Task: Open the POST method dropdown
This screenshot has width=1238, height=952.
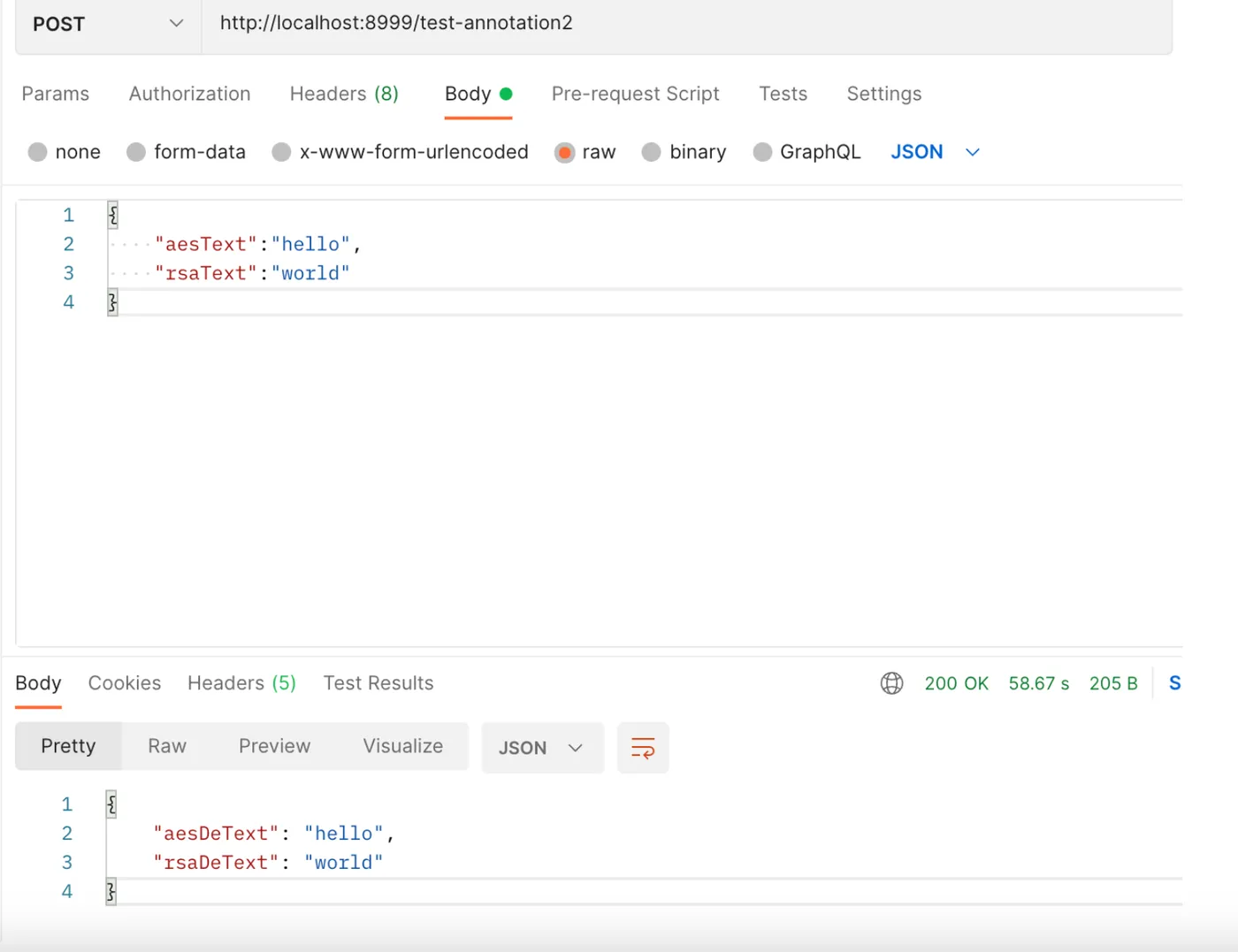Action: (x=108, y=24)
